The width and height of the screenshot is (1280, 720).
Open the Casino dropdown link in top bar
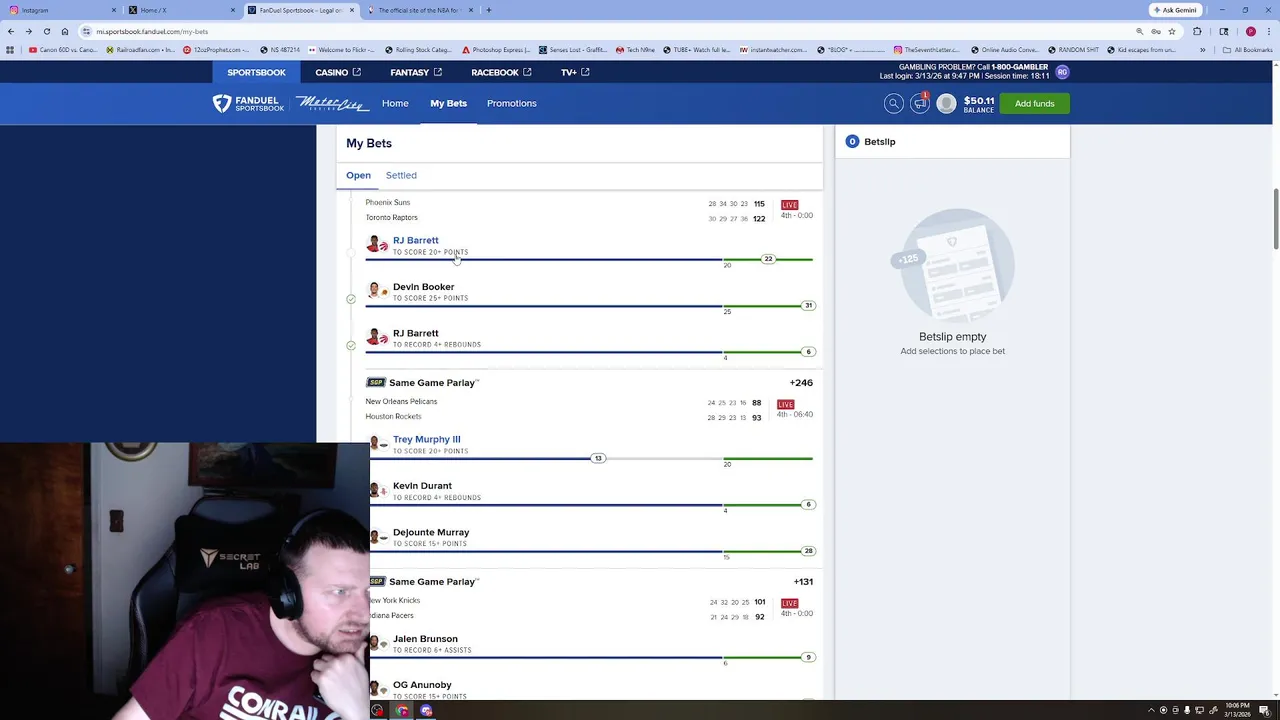[338, 72]
